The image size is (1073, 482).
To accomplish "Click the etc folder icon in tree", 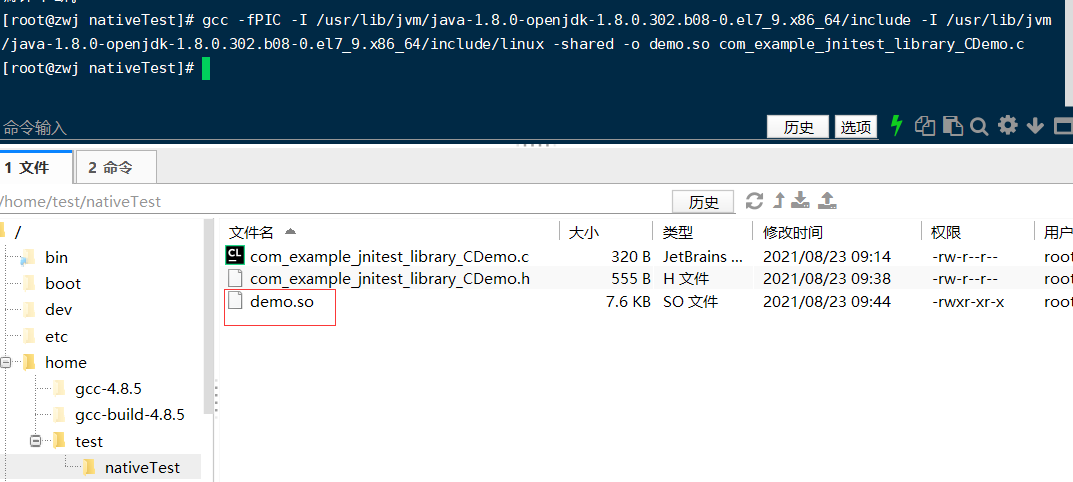I will [29, 336].
